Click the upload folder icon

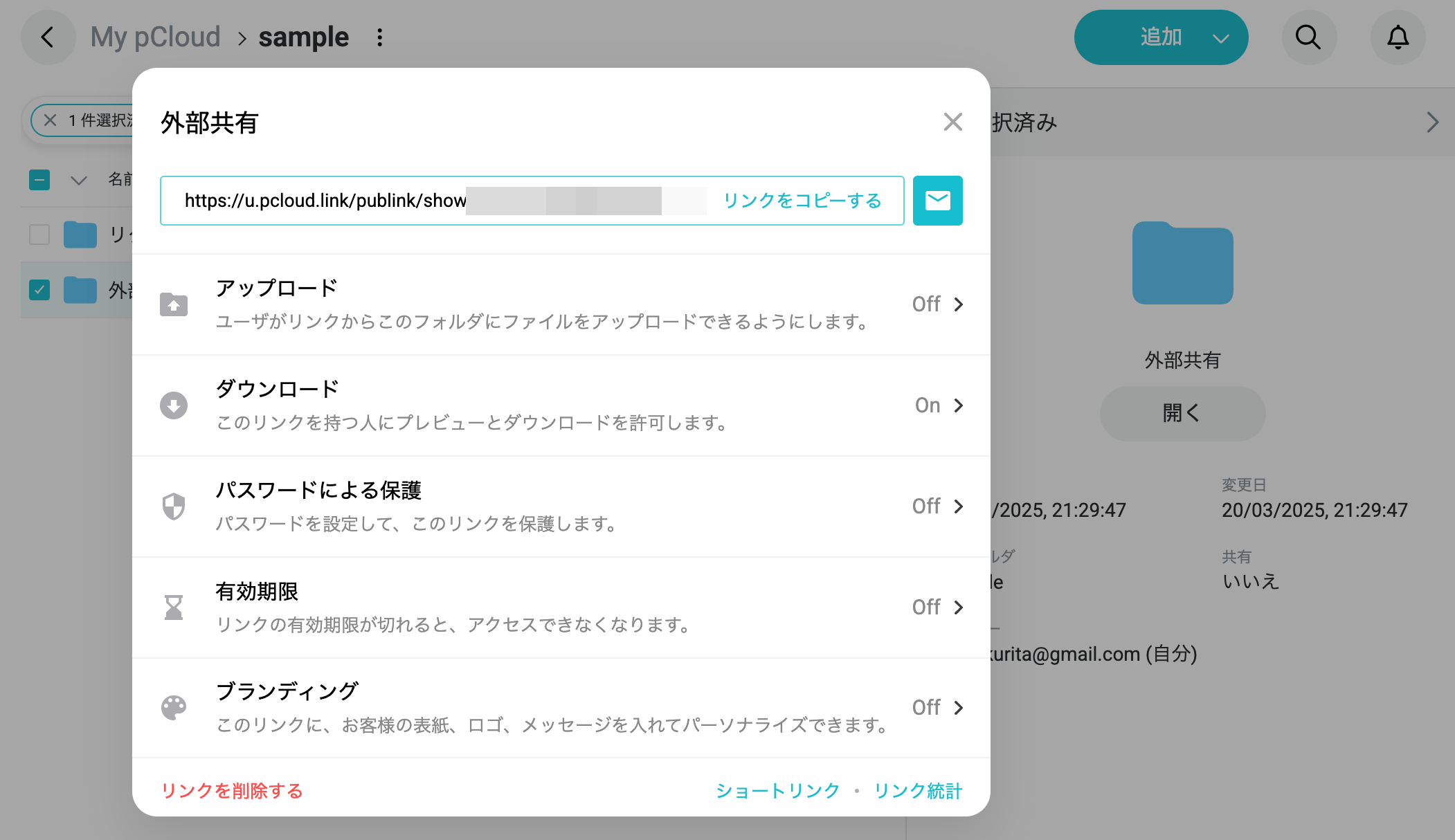(x=174, y=304)
